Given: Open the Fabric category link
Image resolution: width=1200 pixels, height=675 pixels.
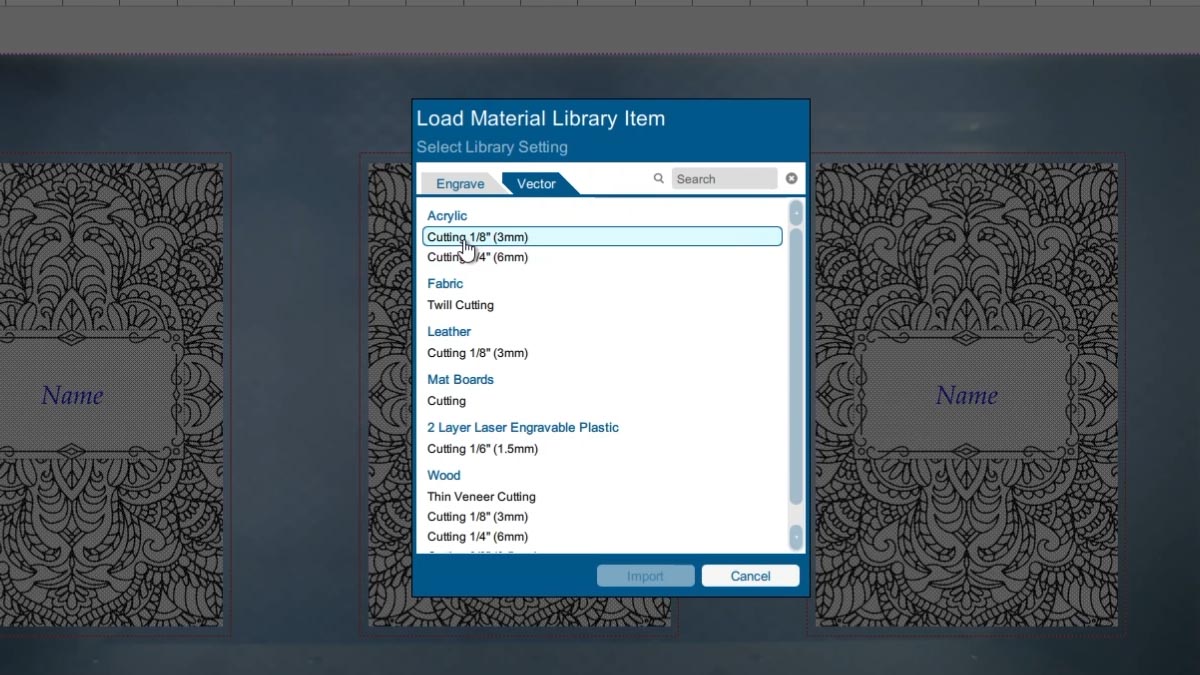Looking at the screenshot, I should (445, 283).
